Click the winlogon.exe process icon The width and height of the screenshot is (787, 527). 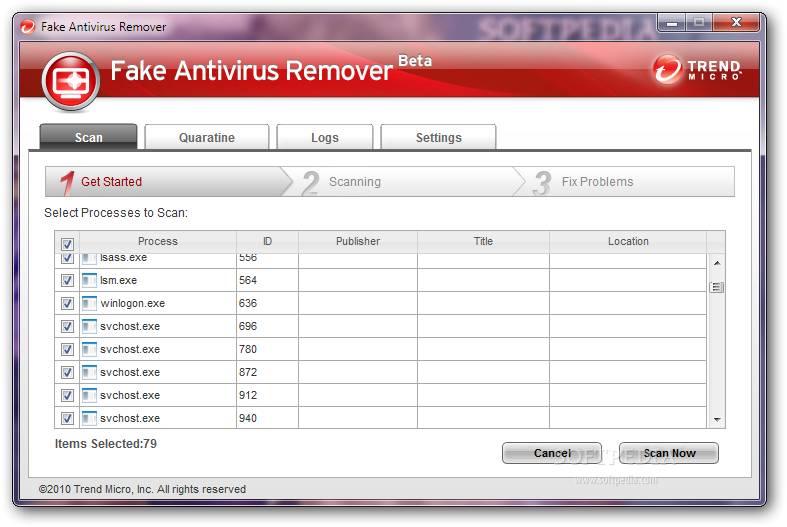(89, 303)
